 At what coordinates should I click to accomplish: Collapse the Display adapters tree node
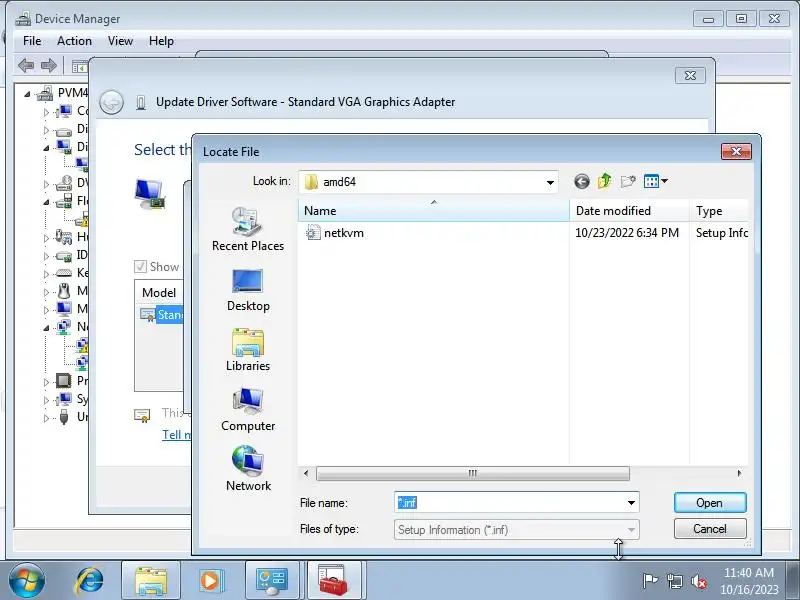click(46, 148)
